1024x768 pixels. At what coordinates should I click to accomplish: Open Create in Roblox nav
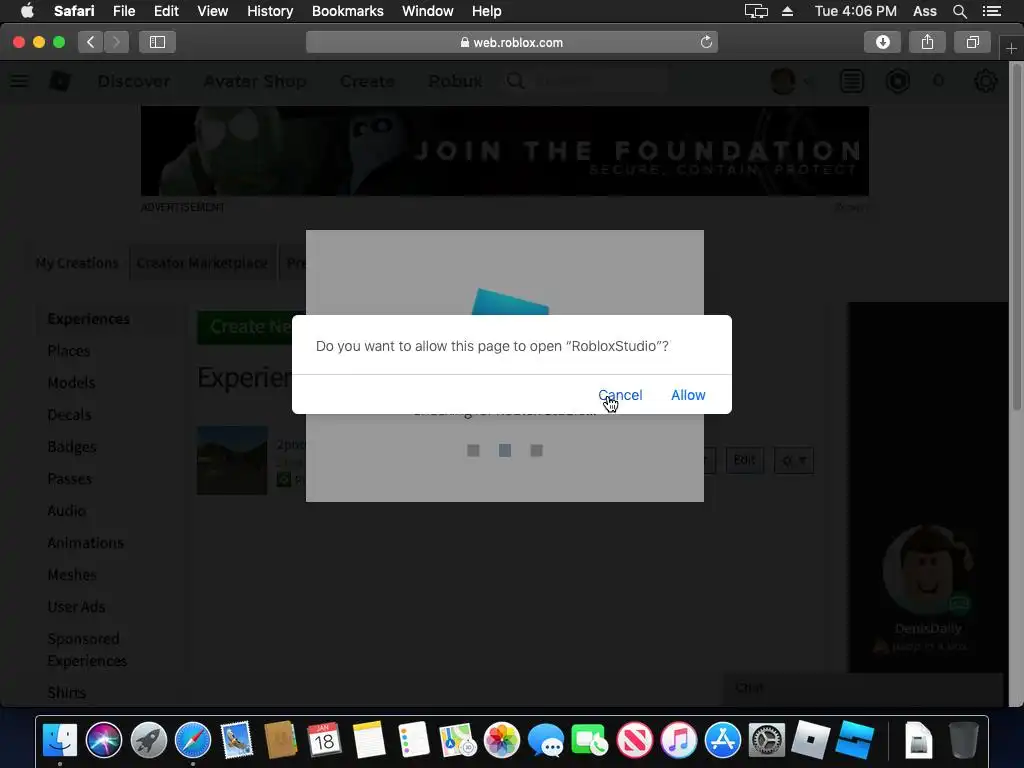point(367,81)
